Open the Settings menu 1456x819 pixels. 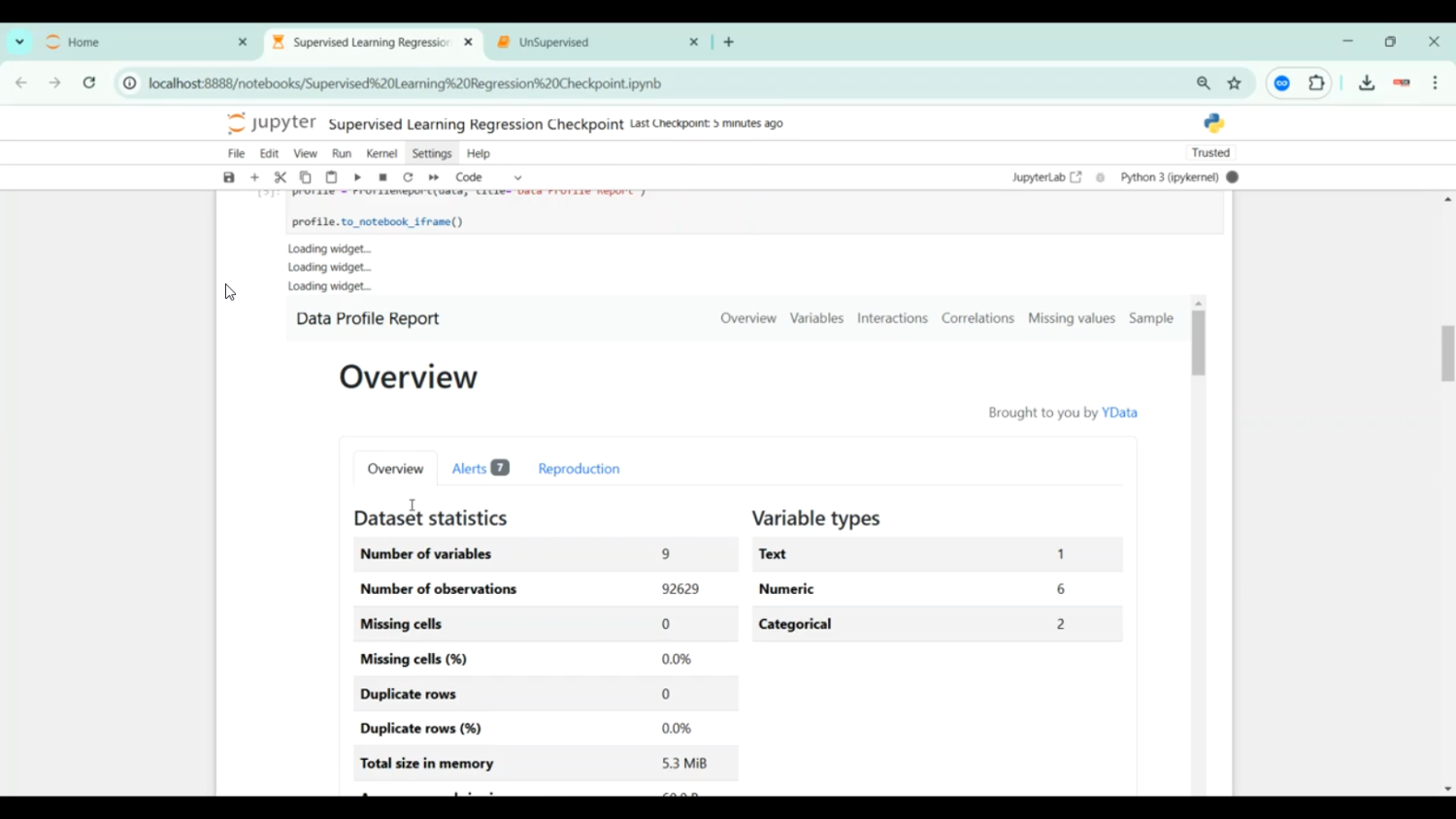point(432,153)
